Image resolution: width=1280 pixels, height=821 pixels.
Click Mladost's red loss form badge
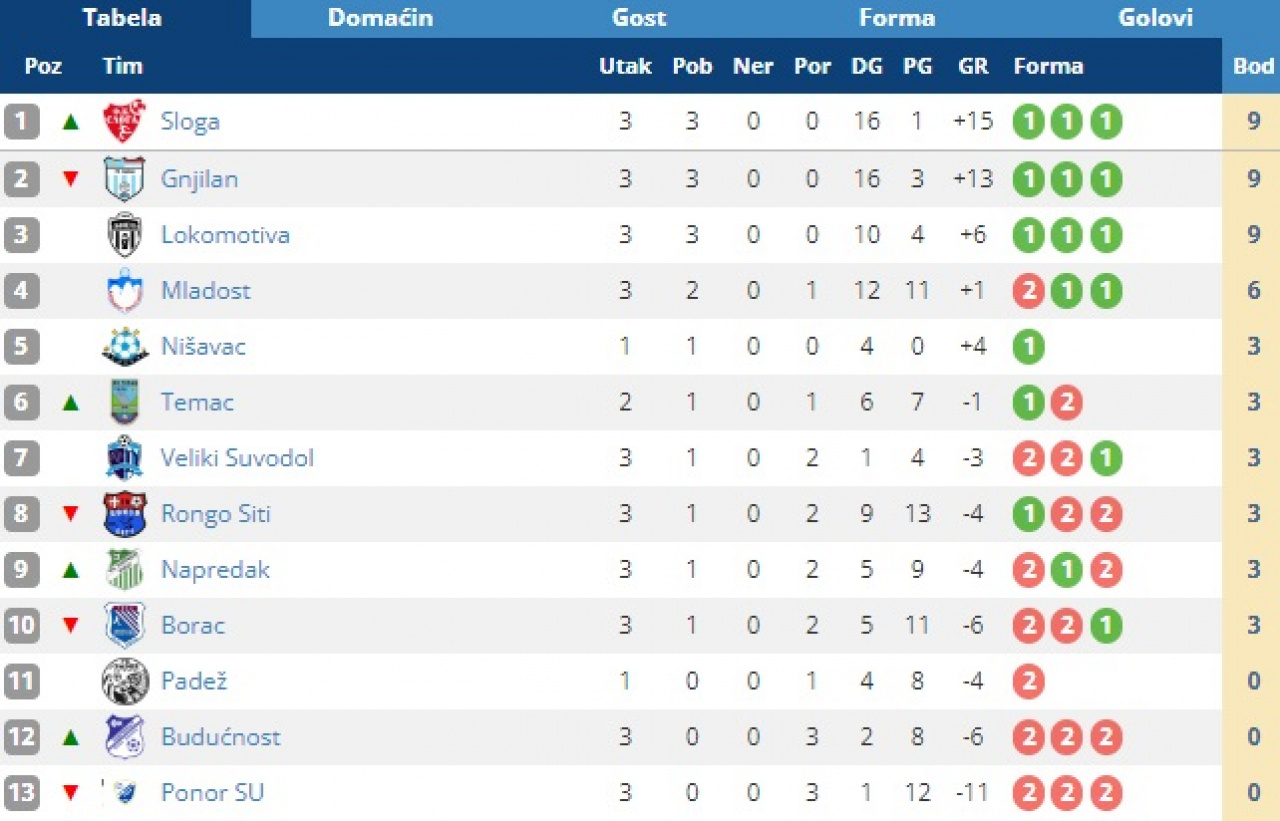coord(1028,291)
